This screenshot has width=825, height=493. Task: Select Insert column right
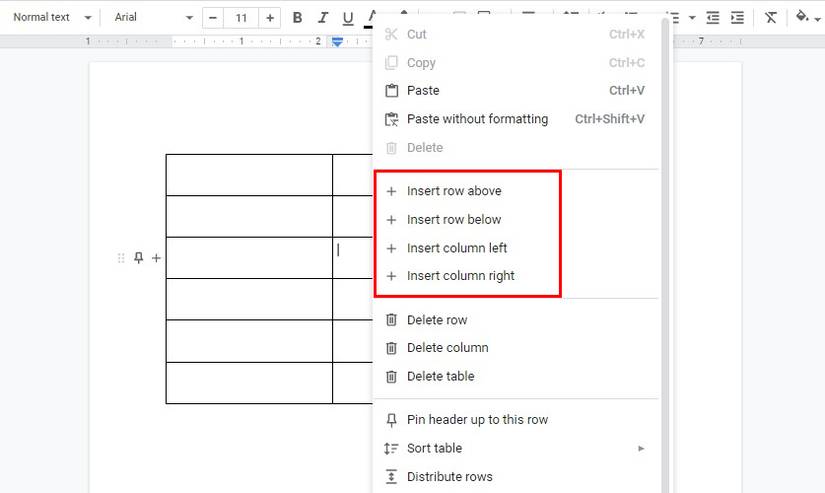pos(460,276)
